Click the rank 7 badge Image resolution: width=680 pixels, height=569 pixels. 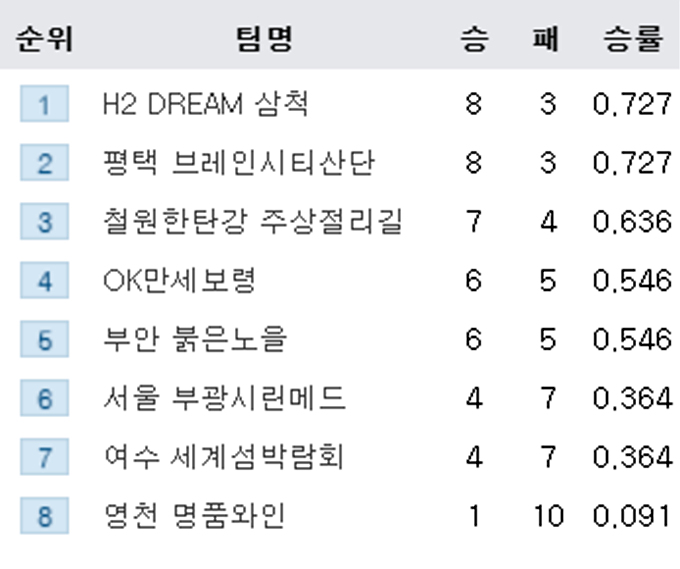[44, 457]
